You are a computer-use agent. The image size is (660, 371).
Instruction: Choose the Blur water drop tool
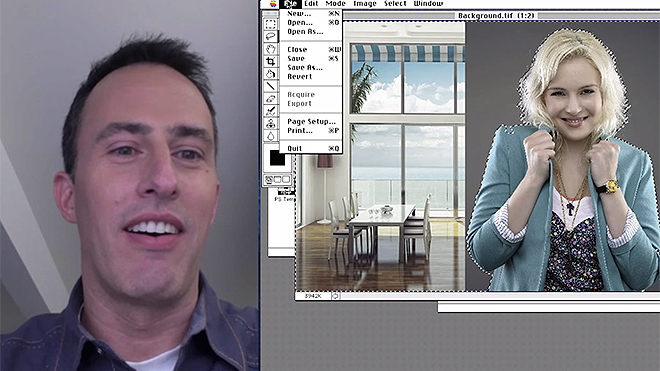click(x=271, y=136)
